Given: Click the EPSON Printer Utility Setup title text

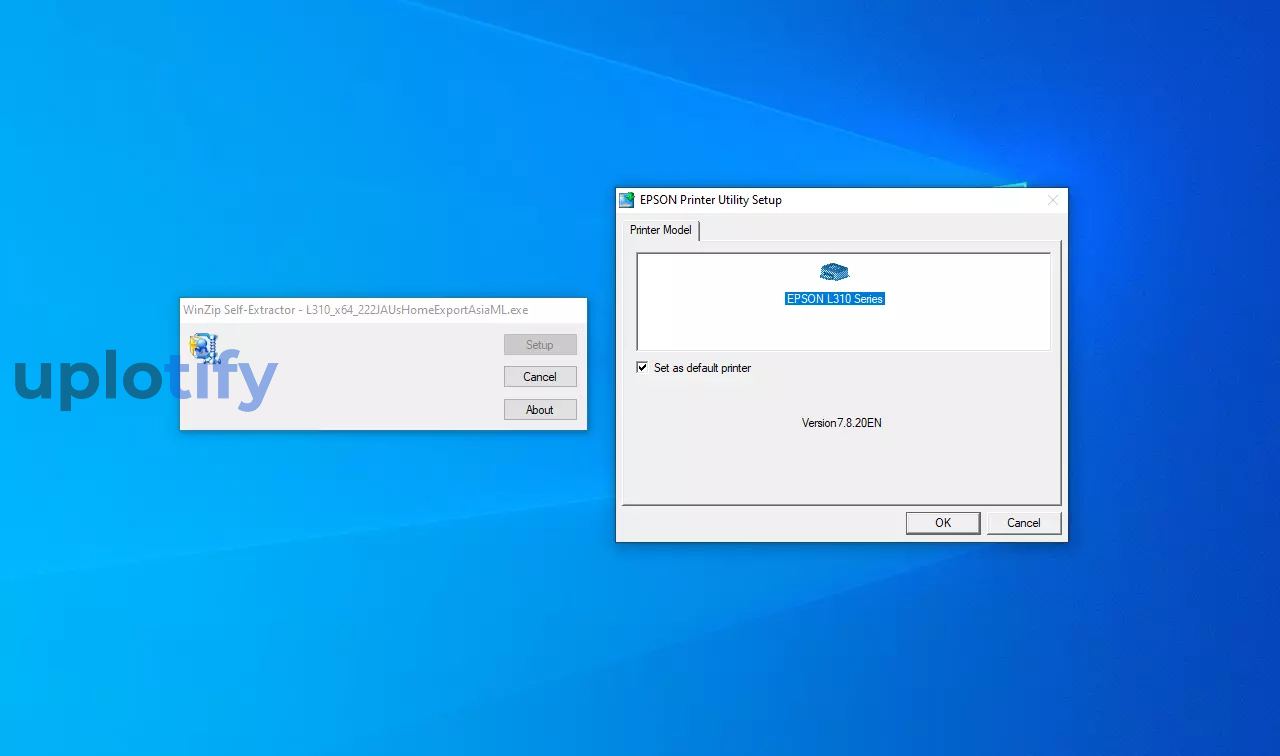Looking at the screenshot, I should coord(711,200).
